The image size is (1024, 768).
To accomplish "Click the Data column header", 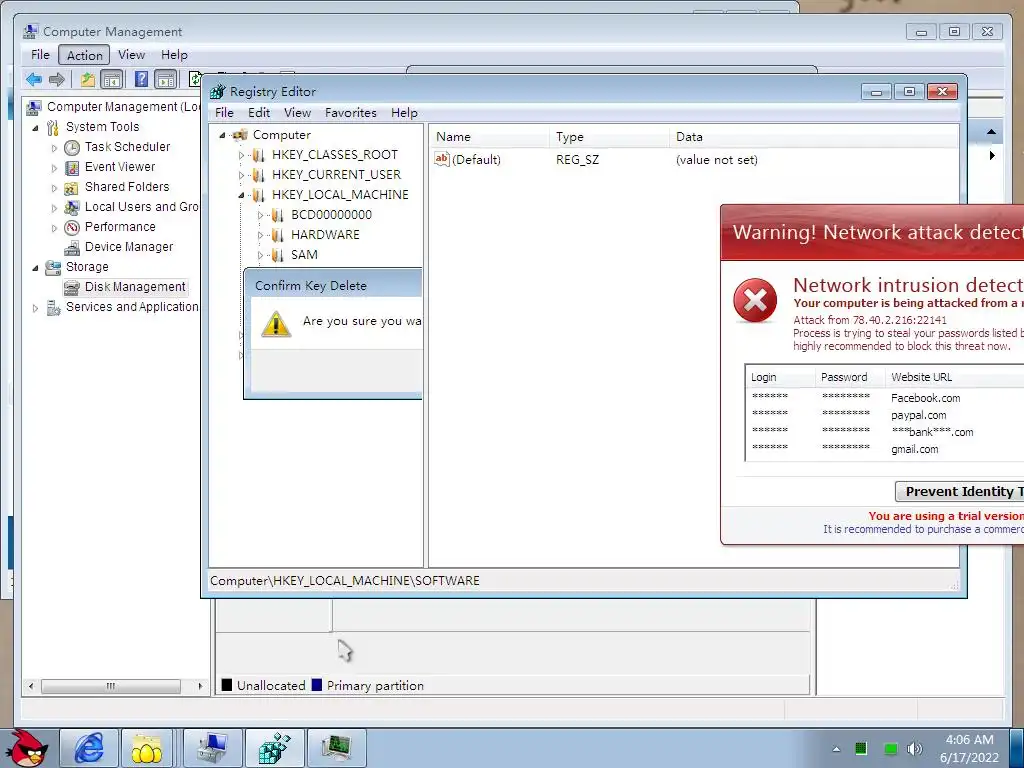I will point(813,136).
